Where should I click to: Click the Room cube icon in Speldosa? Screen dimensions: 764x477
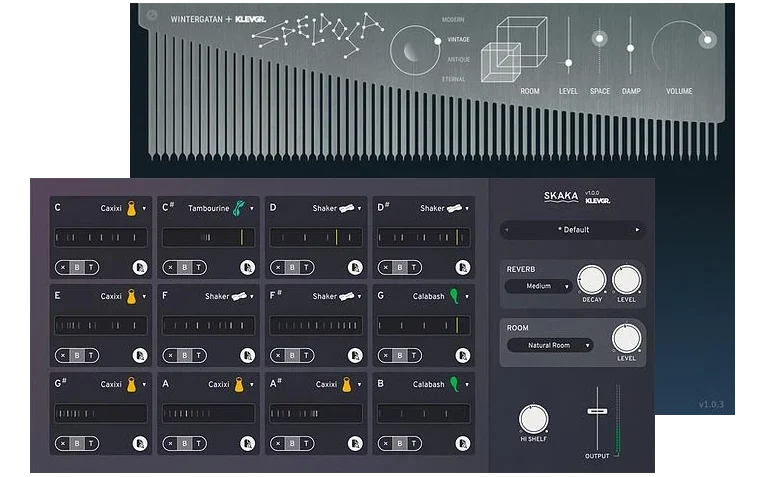coord(514,49)
